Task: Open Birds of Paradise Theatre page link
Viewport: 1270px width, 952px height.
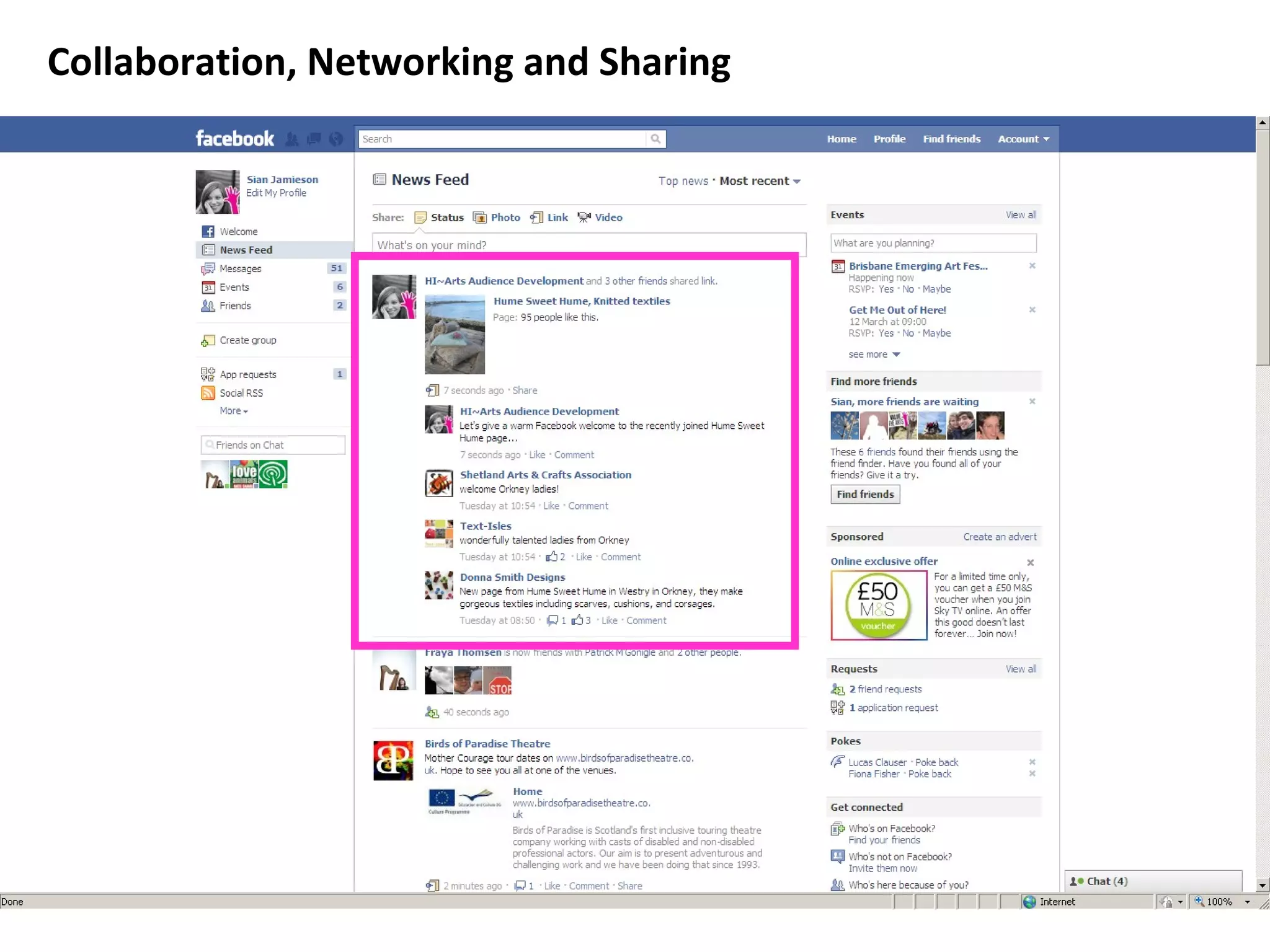Action: (487, 744)
